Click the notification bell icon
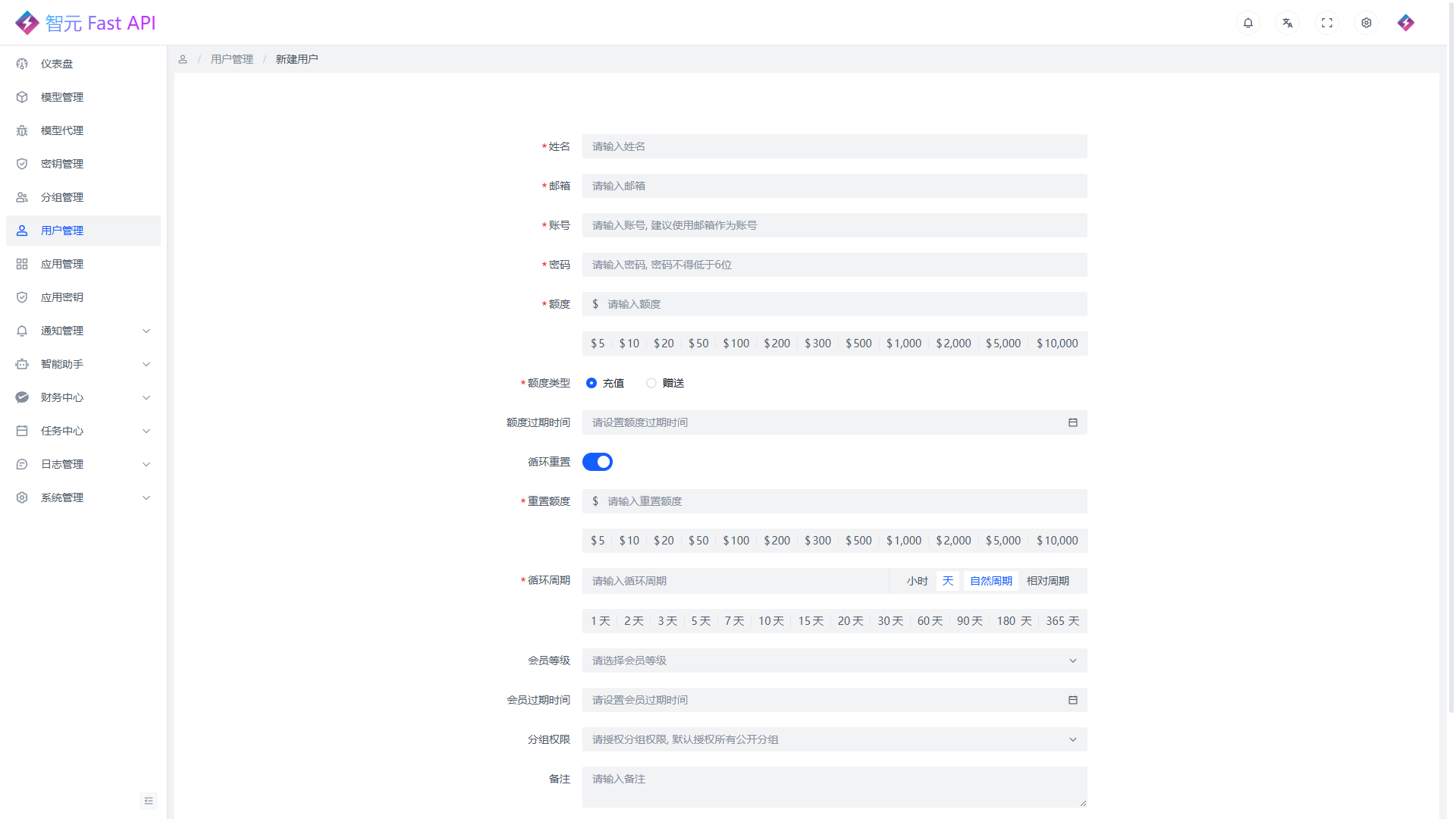 tap(1247, 23)
